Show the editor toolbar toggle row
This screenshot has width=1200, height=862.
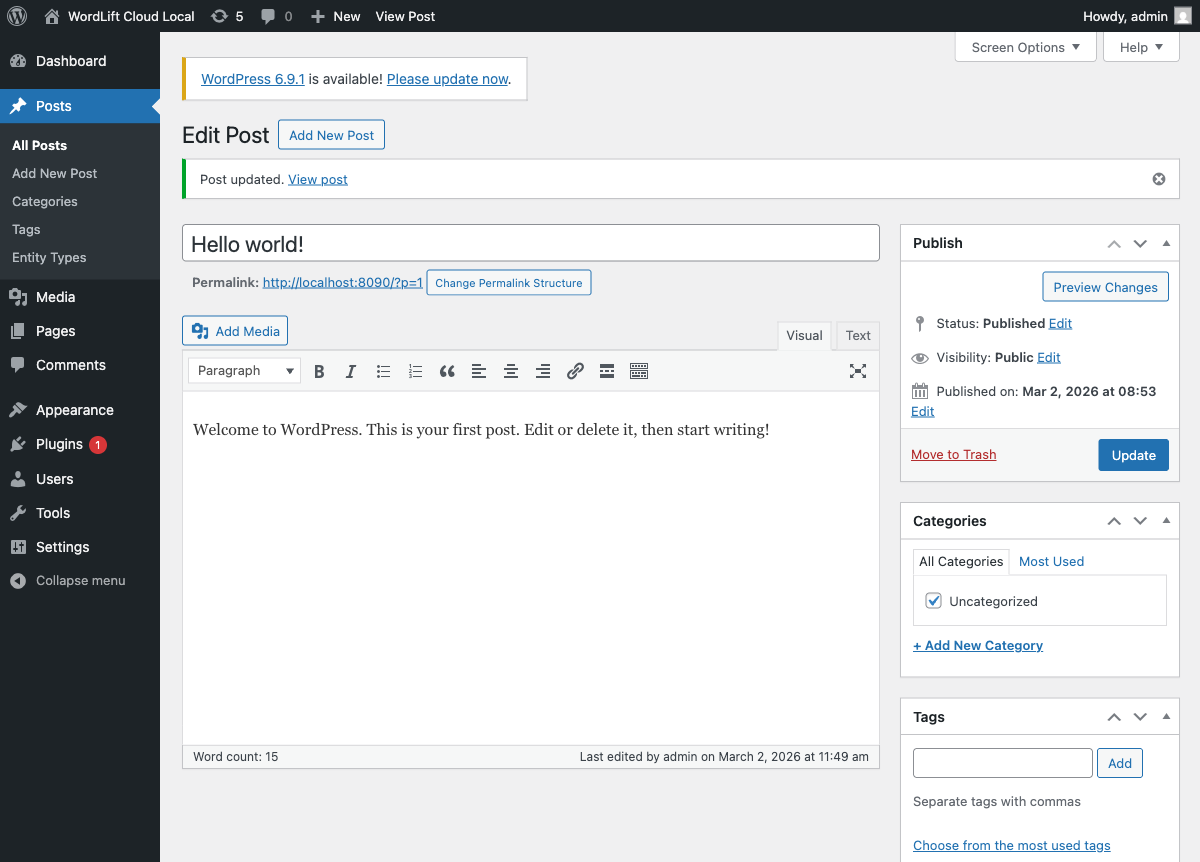click(639, 371)
